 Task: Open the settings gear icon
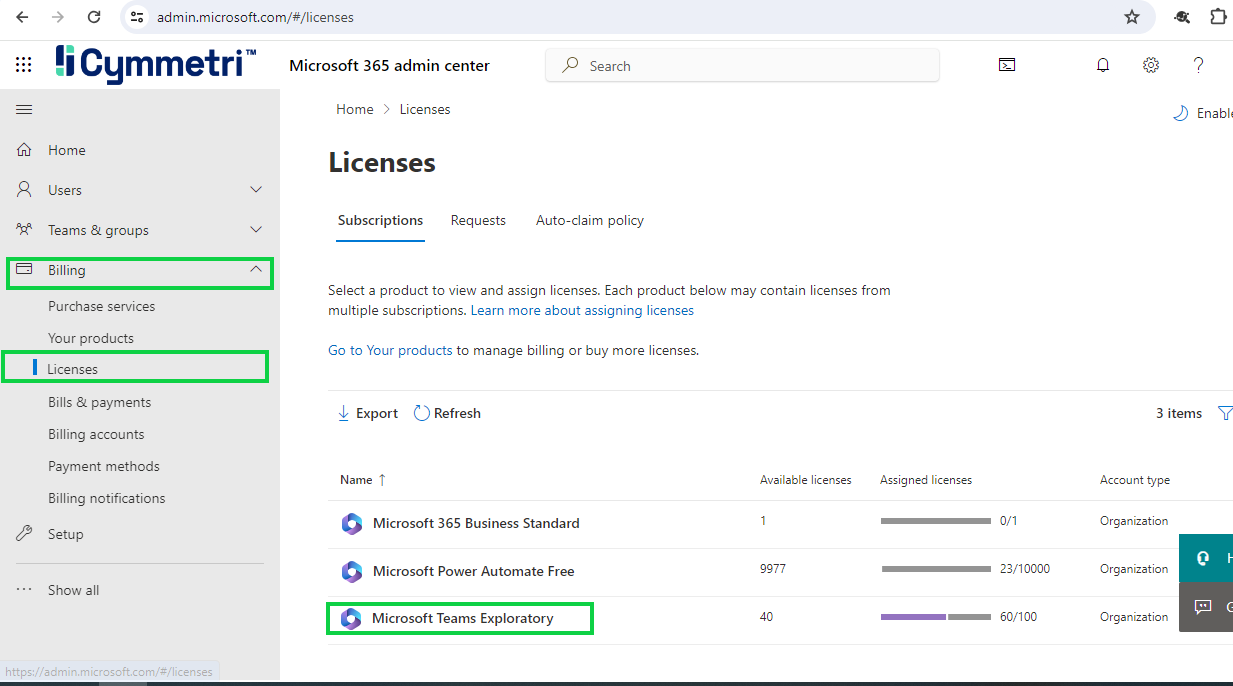click(x=1151, y=65)
